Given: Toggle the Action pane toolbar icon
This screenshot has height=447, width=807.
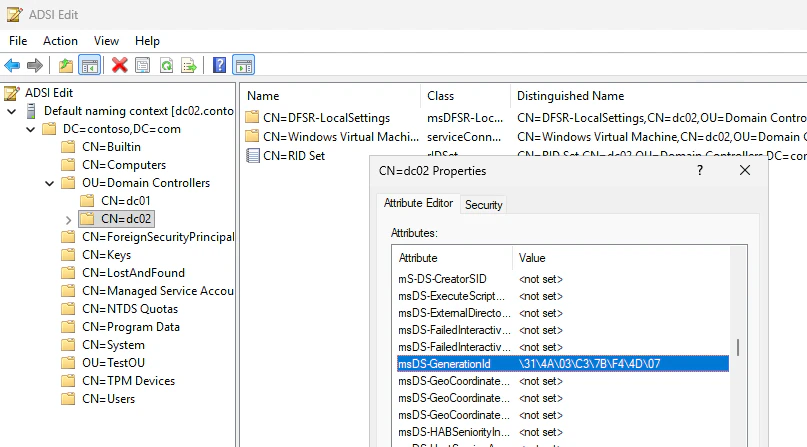Looking at the screenshot, I should coord(243,65).
